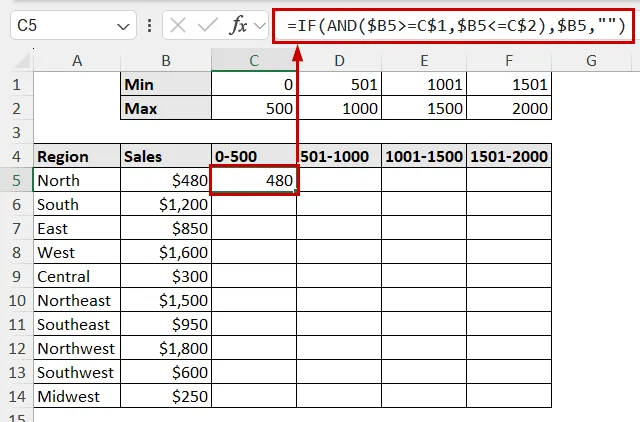
Task: Click the $1,200 sales cell
Action: [x=166, y=204]
